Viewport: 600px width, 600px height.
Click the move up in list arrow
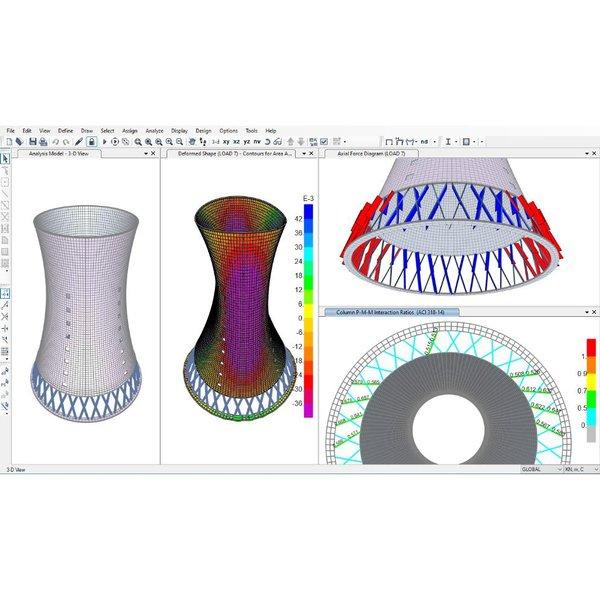pos(290,142)
